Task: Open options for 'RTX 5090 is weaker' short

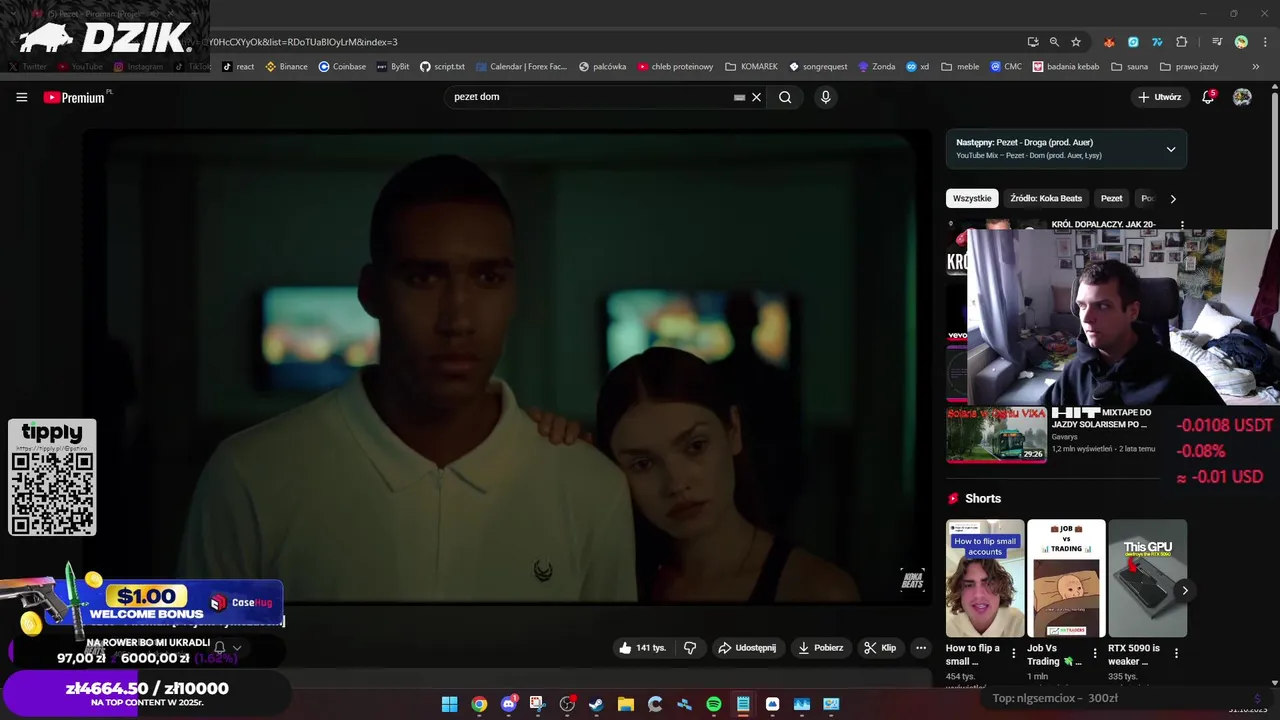Action: pyautogui.click(x=1176, y=653)
